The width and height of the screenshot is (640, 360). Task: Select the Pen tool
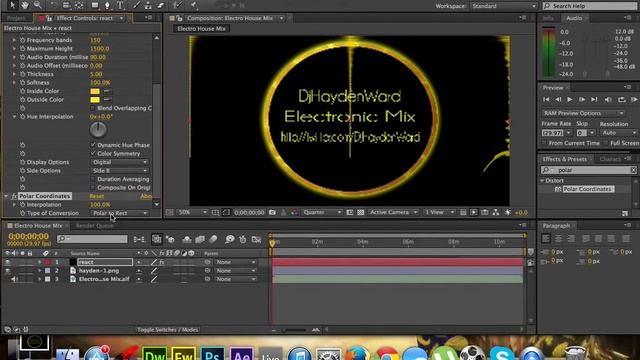click(x=107, y=5)
